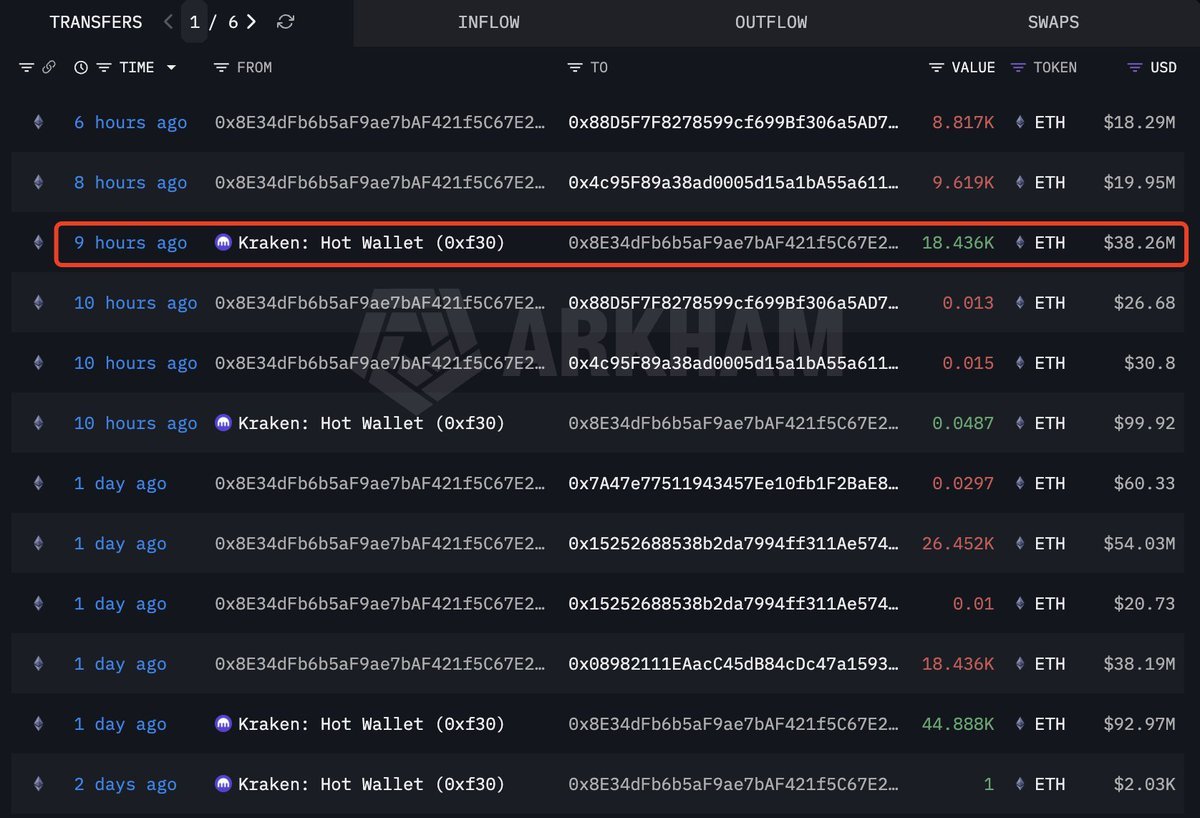This screenshot has width=1200, height=818.
Task: Open the SWAPS tab
Action: (1053, 22)
